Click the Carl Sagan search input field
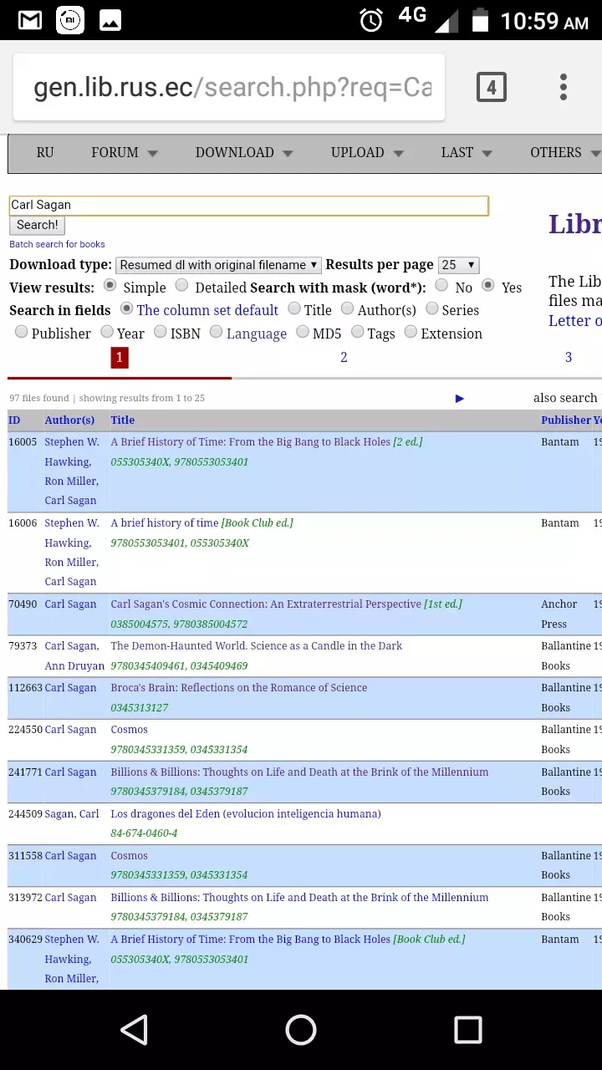The height and width of the screenshot is (1070, 602). point(248,205)
